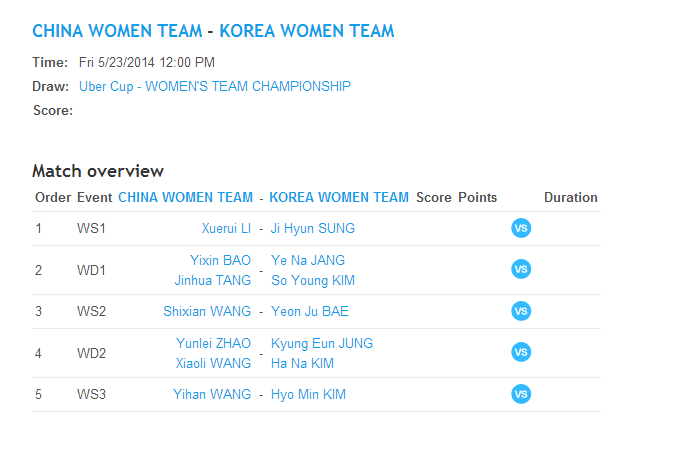Open the VS icon in WD1 row

521,270
